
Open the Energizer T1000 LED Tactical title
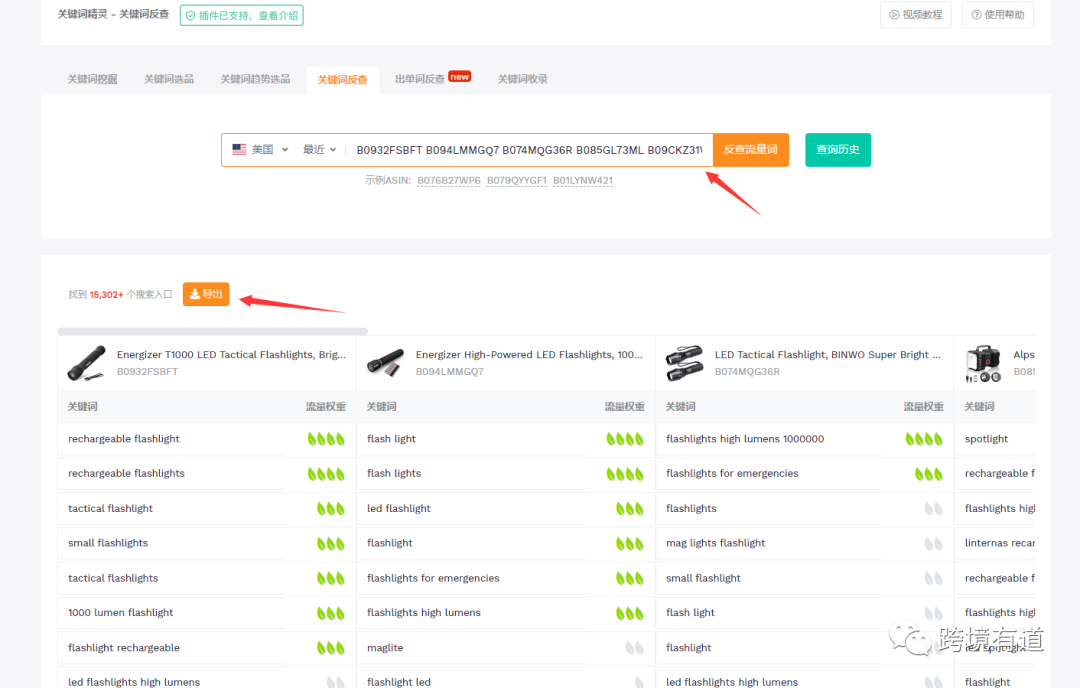[x=231, y=355]
